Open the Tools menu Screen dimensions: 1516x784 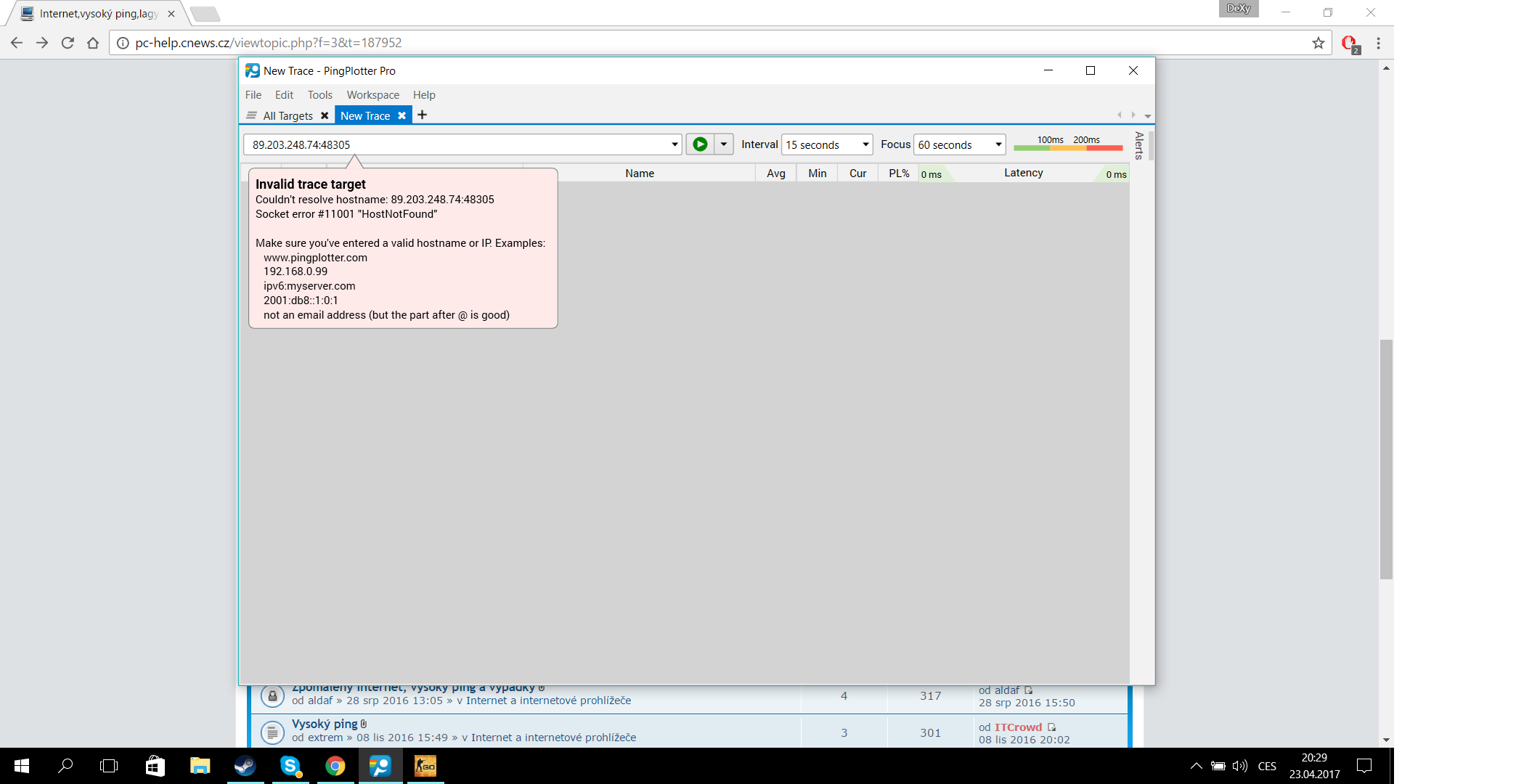click(x=319, y=95)
